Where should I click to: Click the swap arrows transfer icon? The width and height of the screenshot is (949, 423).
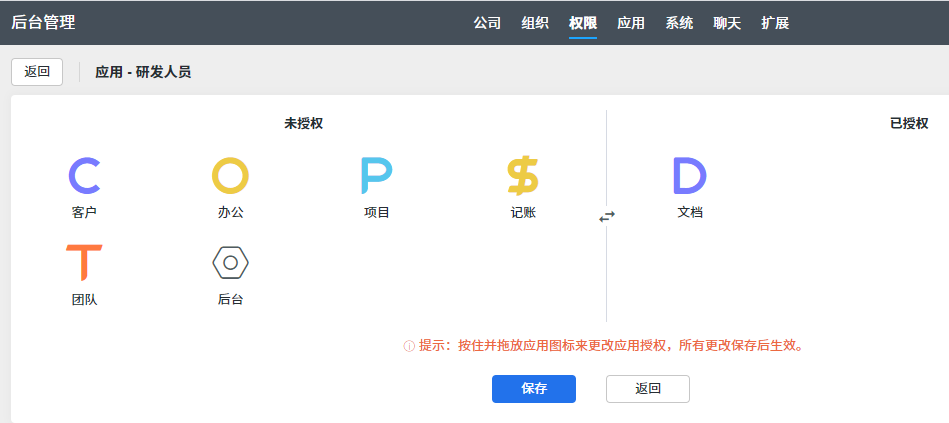point(607,216)
